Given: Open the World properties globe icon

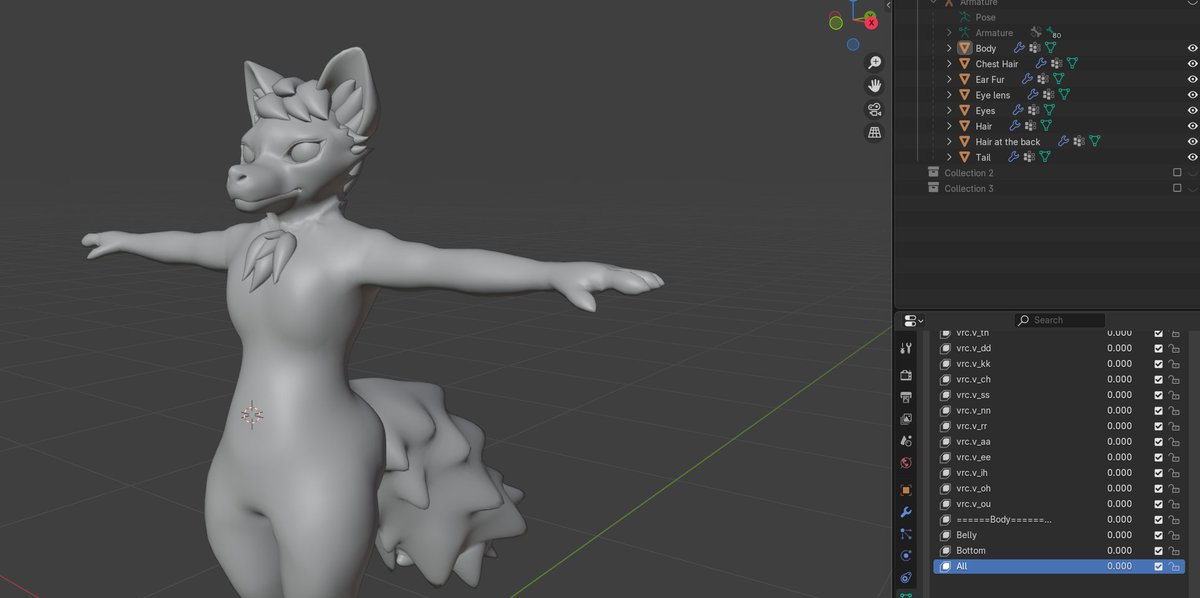Looking at the screenshot, I should pos(906,463).
